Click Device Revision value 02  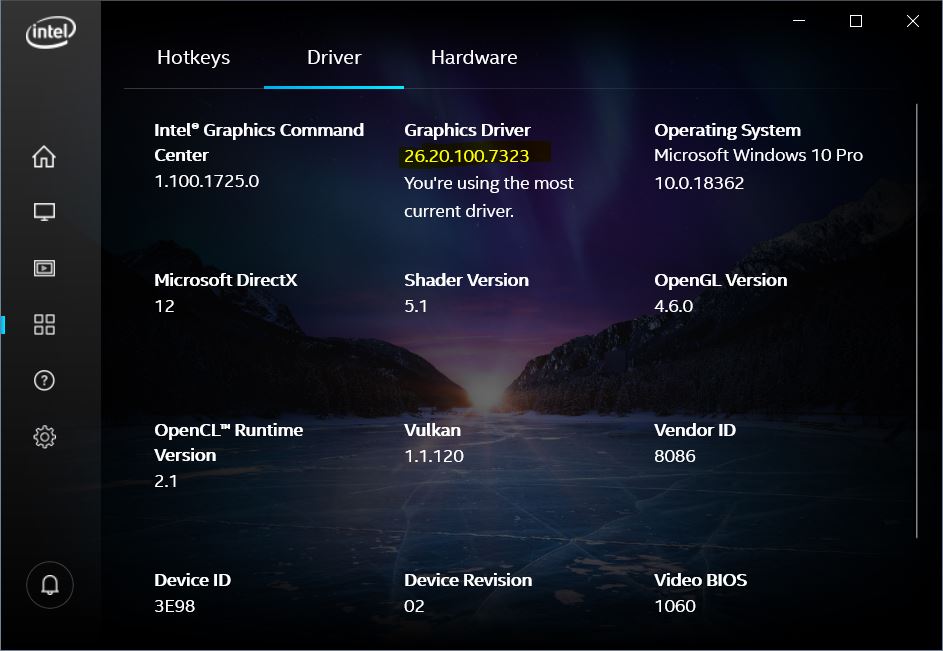[414, 606]
